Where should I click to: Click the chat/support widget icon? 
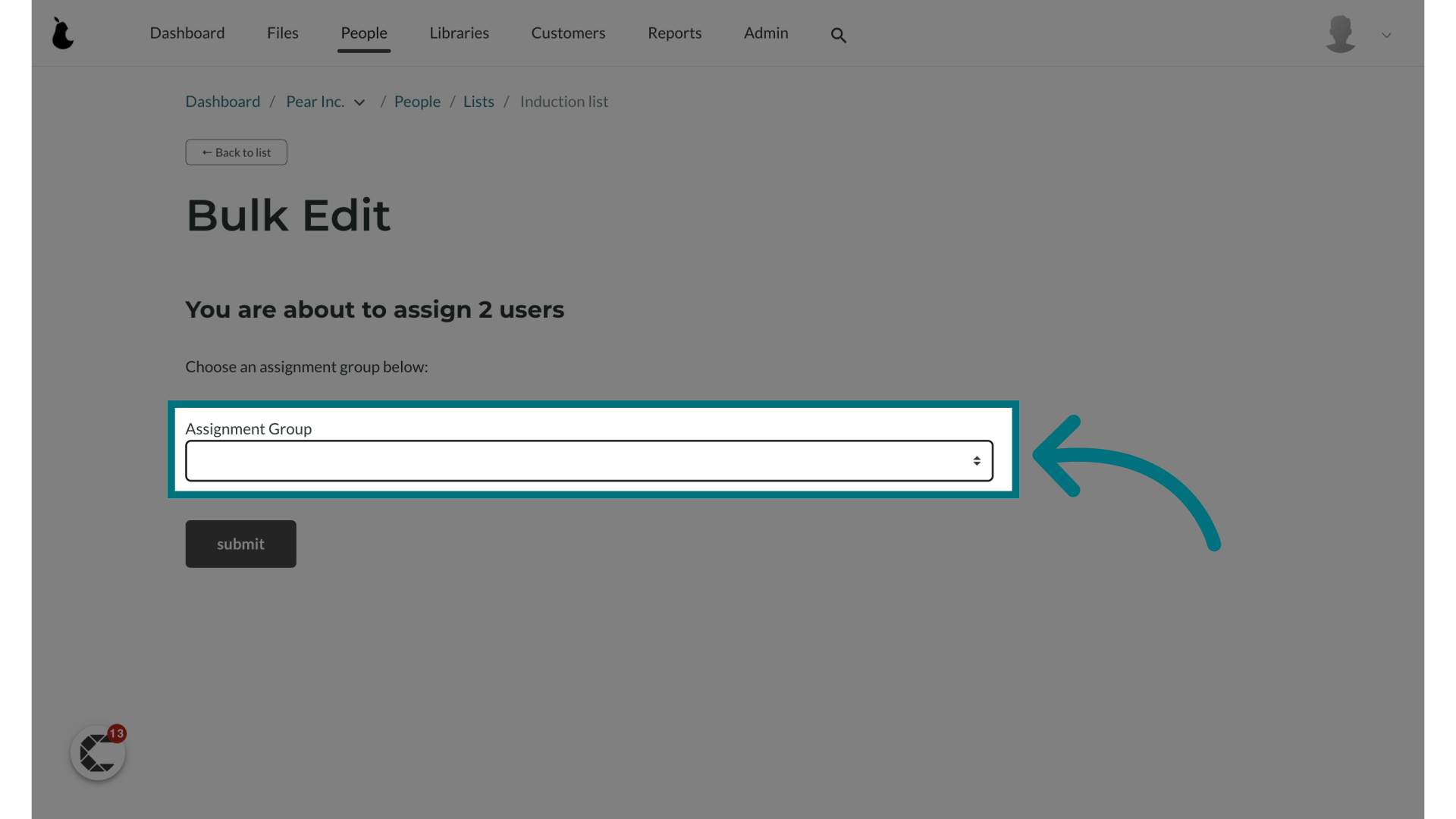click(97, 752)
